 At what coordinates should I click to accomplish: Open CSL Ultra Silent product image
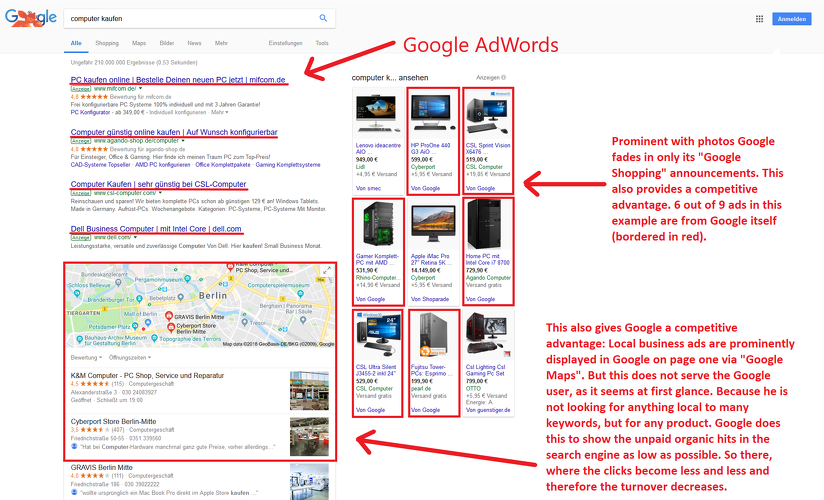377,336
